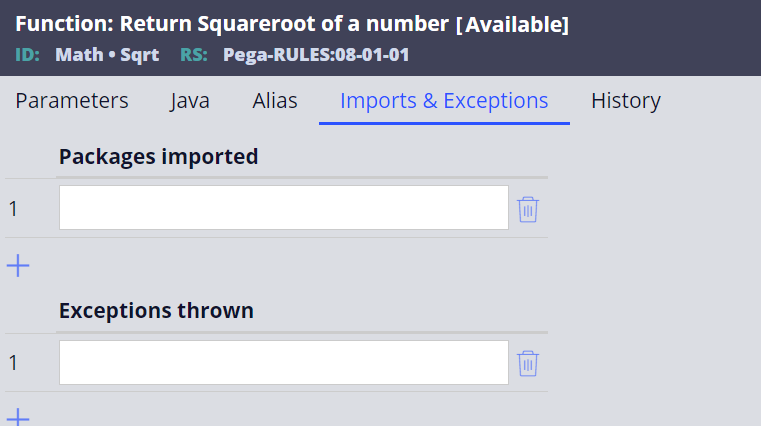
Task: Select the Imports & Exceptions tab
Action: coord(444,101)
